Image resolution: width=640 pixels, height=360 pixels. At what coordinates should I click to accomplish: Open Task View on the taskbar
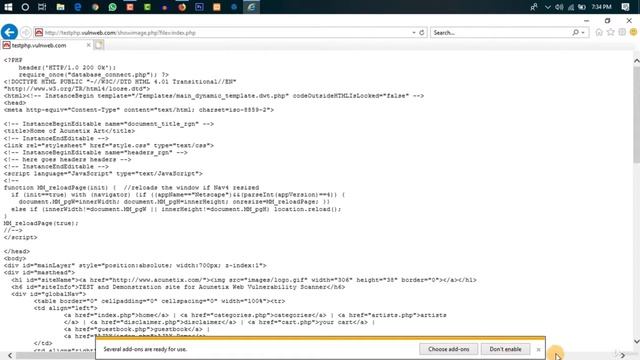click(42, 7)
